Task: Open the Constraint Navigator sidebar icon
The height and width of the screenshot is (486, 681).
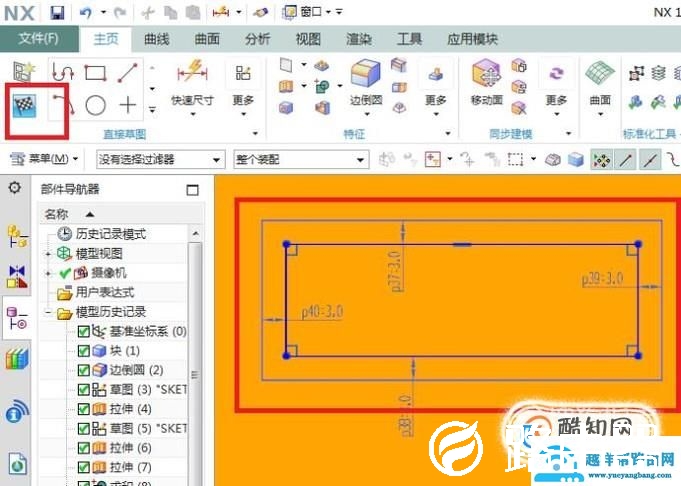Action: [17, 277]
